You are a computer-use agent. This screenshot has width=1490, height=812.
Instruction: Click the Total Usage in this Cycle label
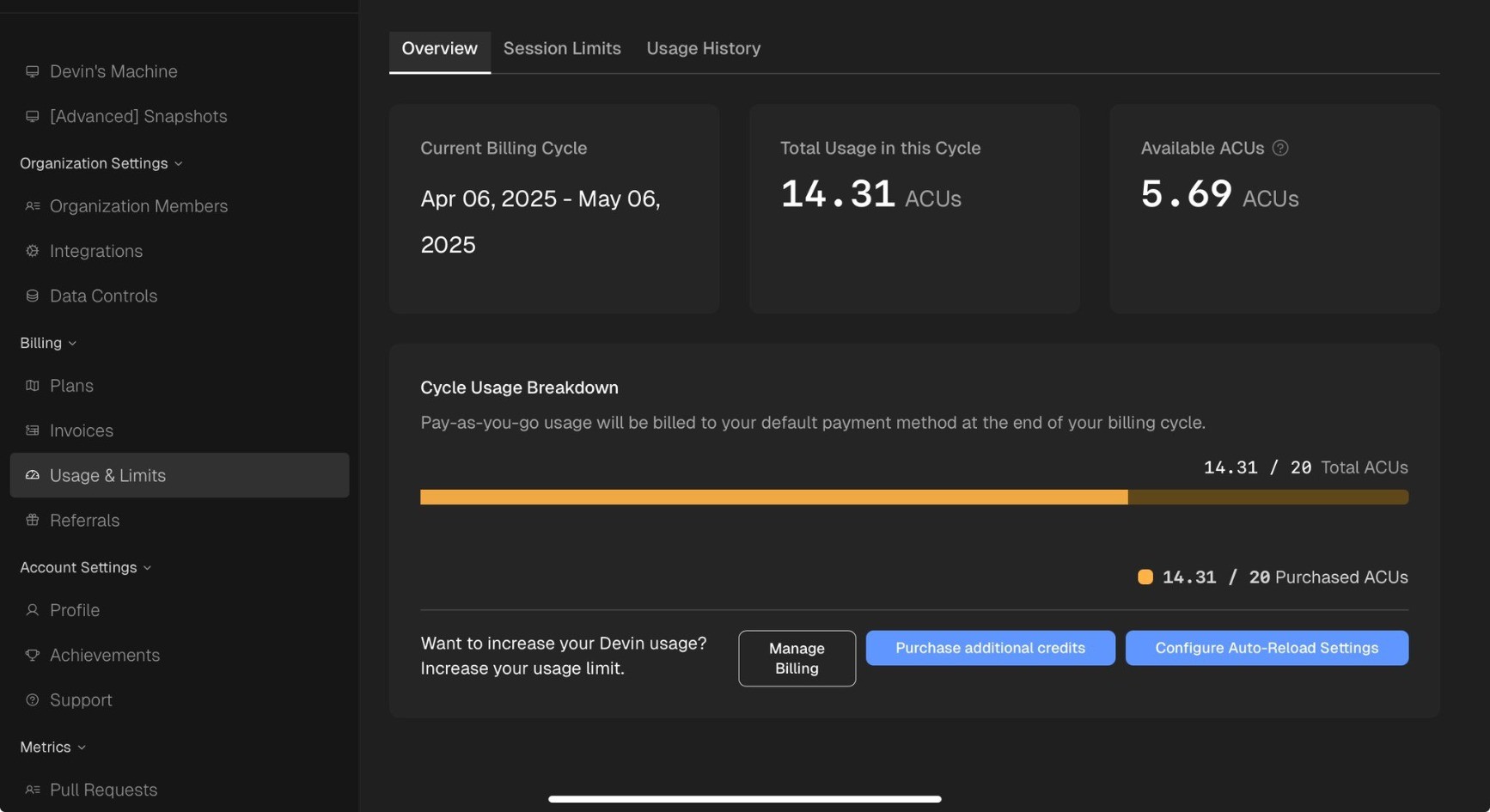click(x=880, y=148)
